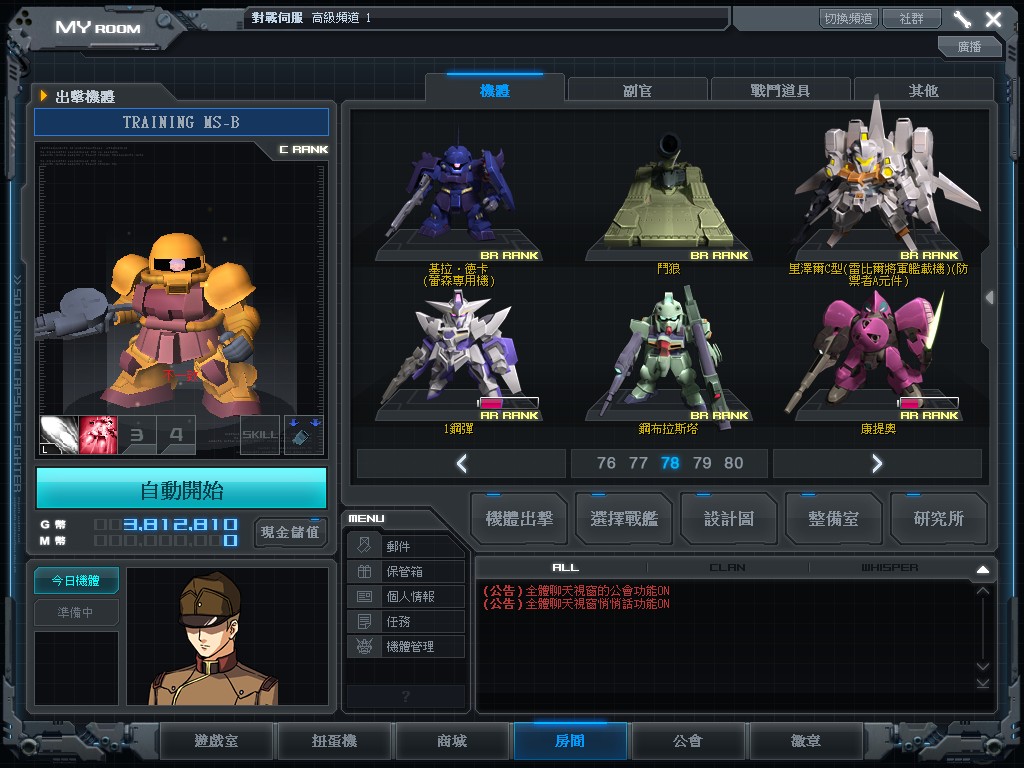The height and width of the screenshot is (768, 1024).
Task: Go to 房間 room tab
Action: 570,741
